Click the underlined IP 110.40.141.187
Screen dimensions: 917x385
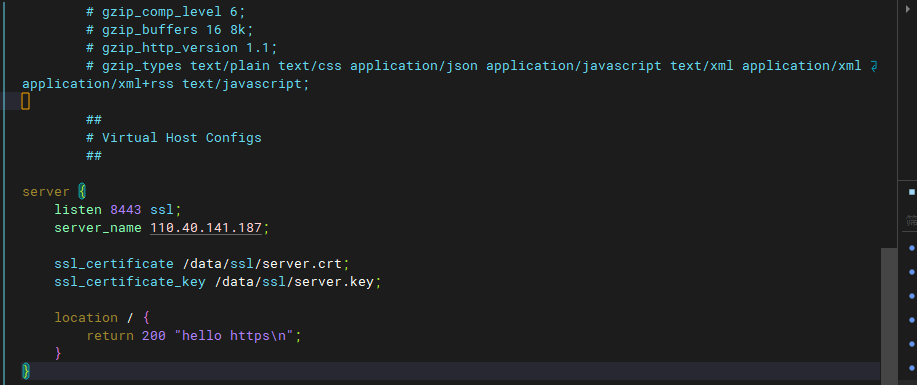pyautogui.click(x=206, y=228)
